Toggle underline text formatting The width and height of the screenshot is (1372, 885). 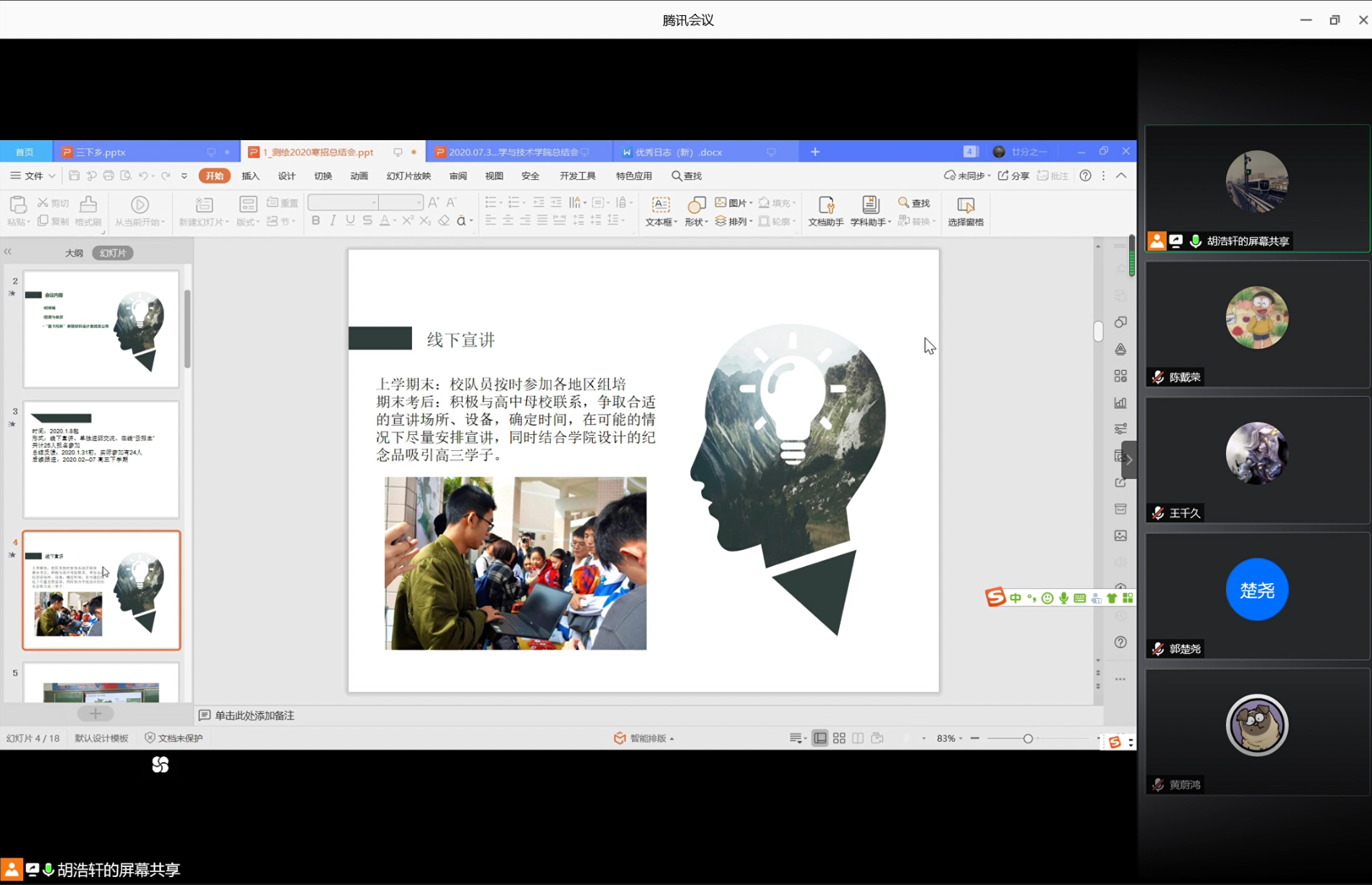[x=350, y=221]
